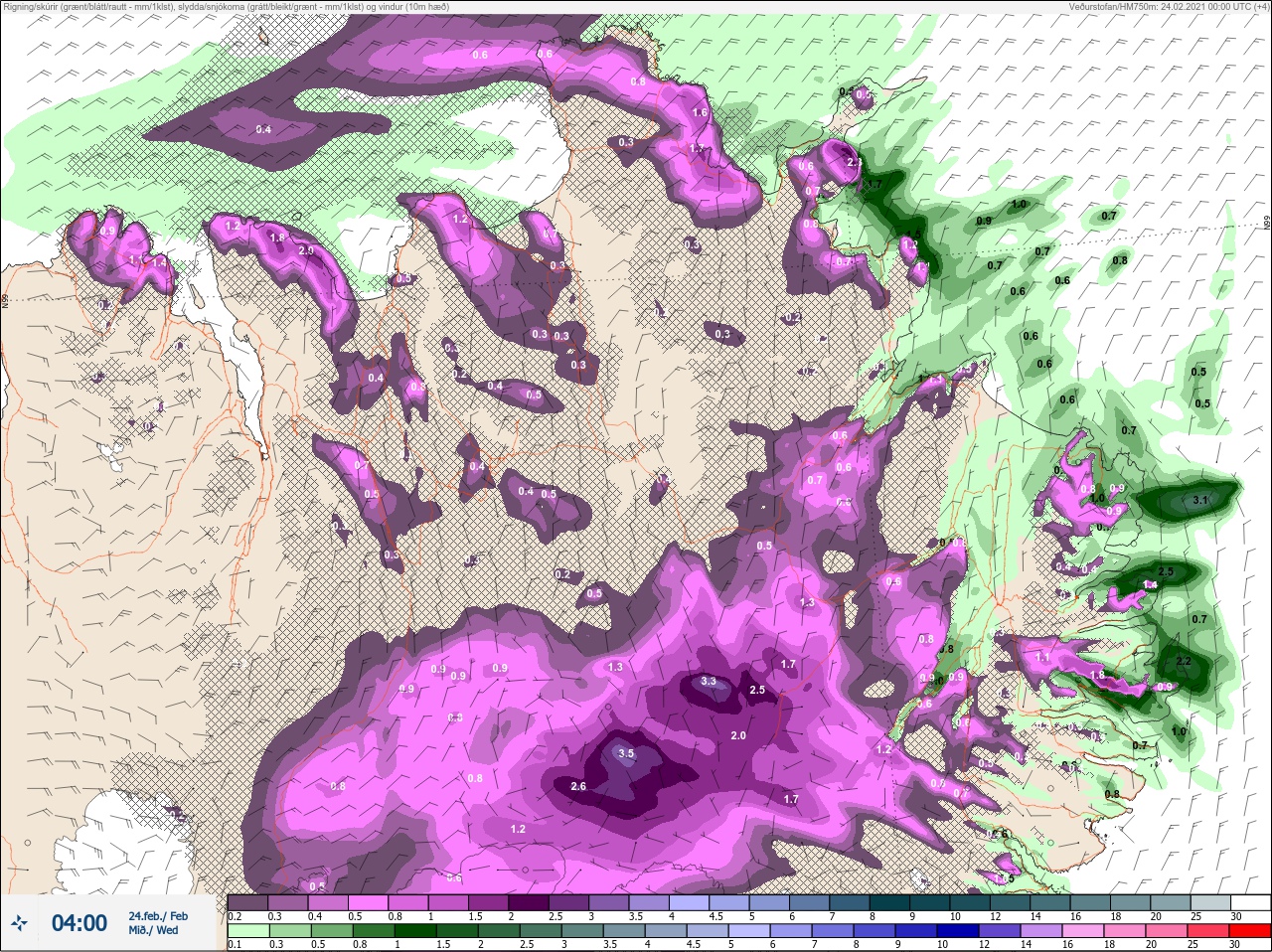Image resolution: width=1272 pixels, height=952 pixels.
Task: Select the red rain legend swatch after 30
Action: tap(1249, 930)
